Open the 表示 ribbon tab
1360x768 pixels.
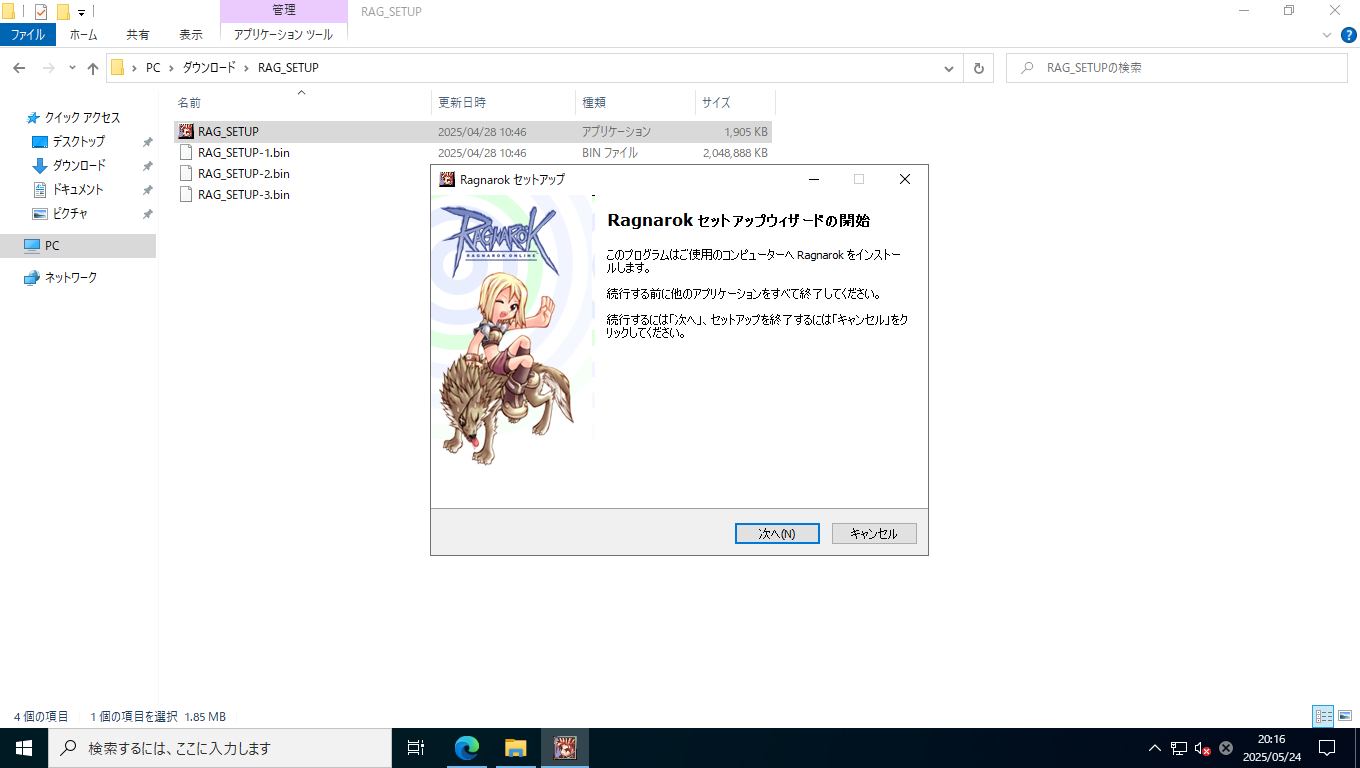[191, 34]
